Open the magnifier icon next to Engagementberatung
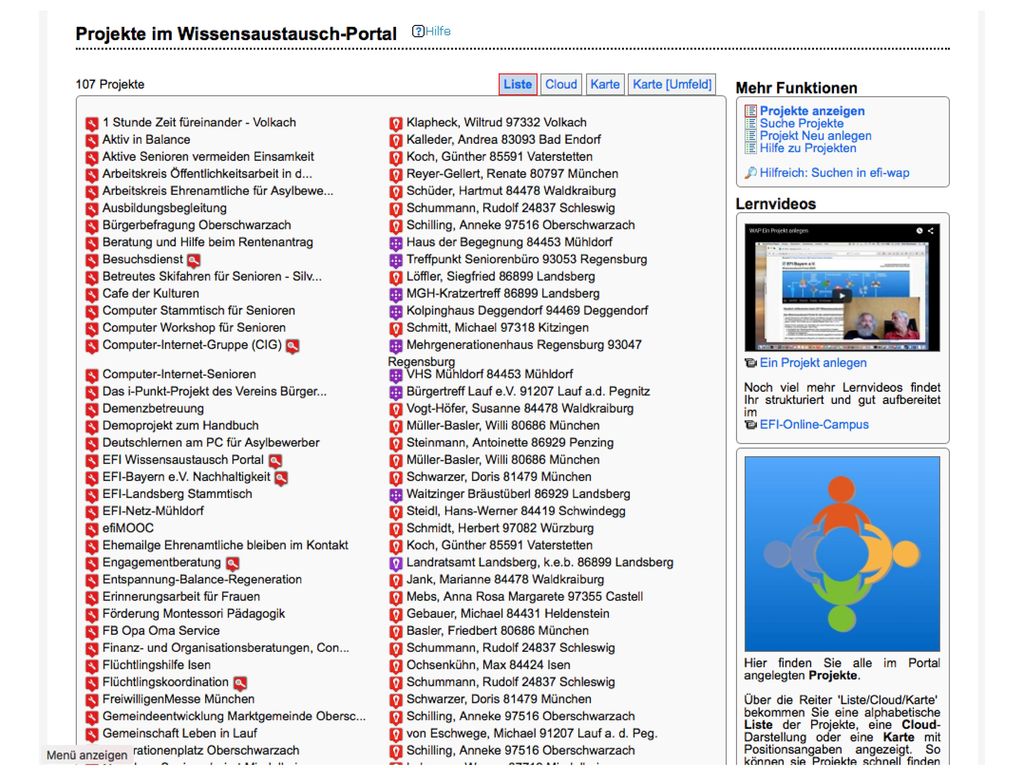Viewport: 1024px width, 768px height. click(x=232, y=564)
